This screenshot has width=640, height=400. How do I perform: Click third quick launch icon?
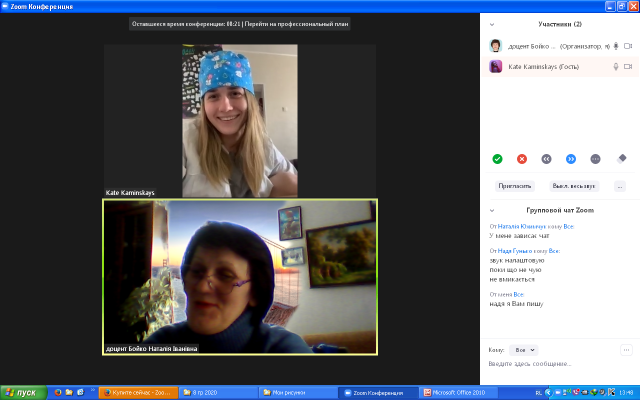[x=80, y=392]
